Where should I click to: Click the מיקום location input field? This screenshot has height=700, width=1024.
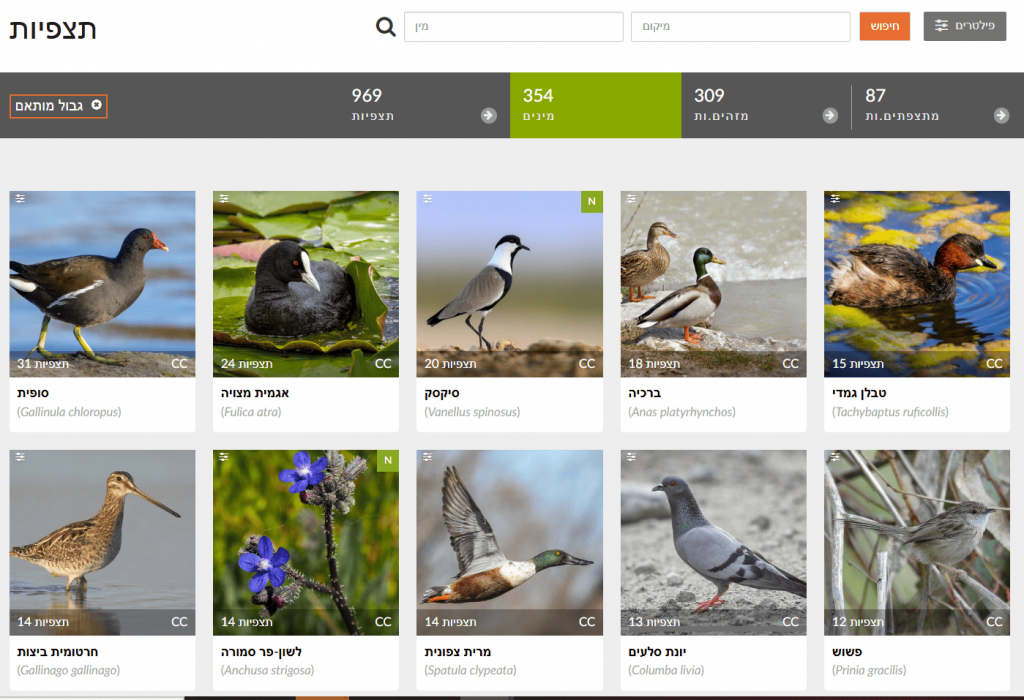click(x=740, y=27)
